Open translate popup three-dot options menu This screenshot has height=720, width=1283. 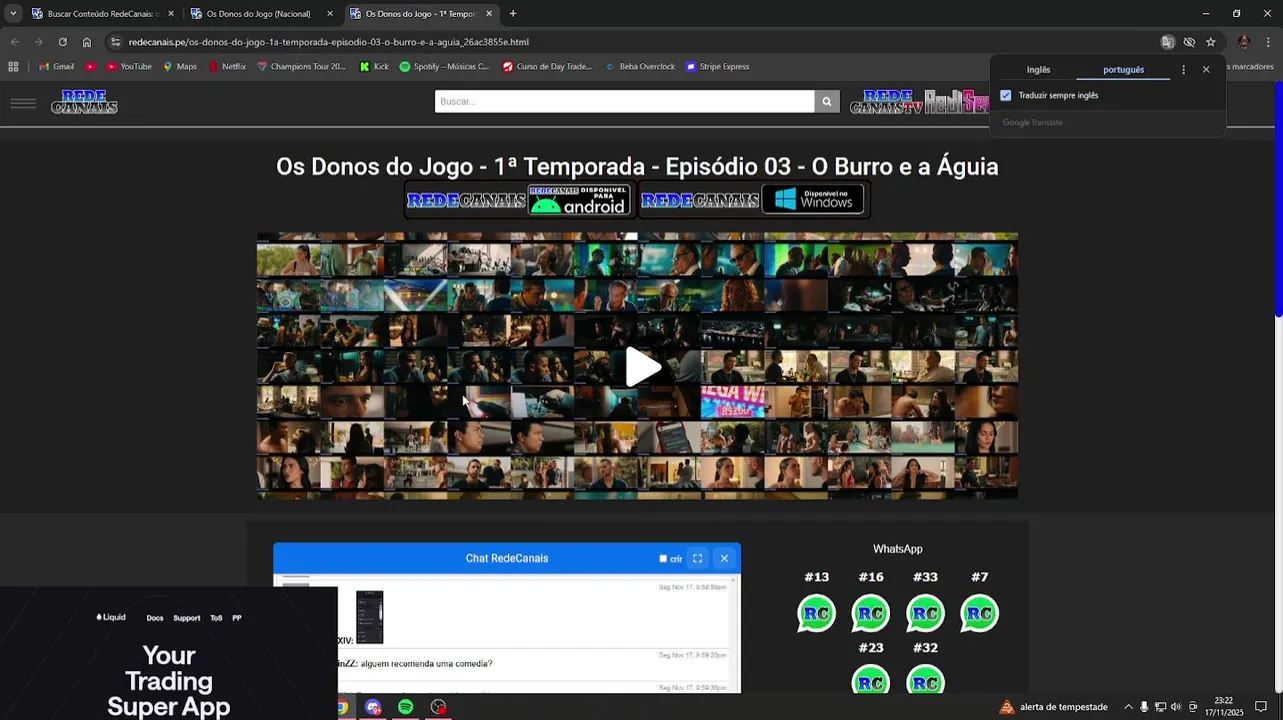click(1183, 70)
